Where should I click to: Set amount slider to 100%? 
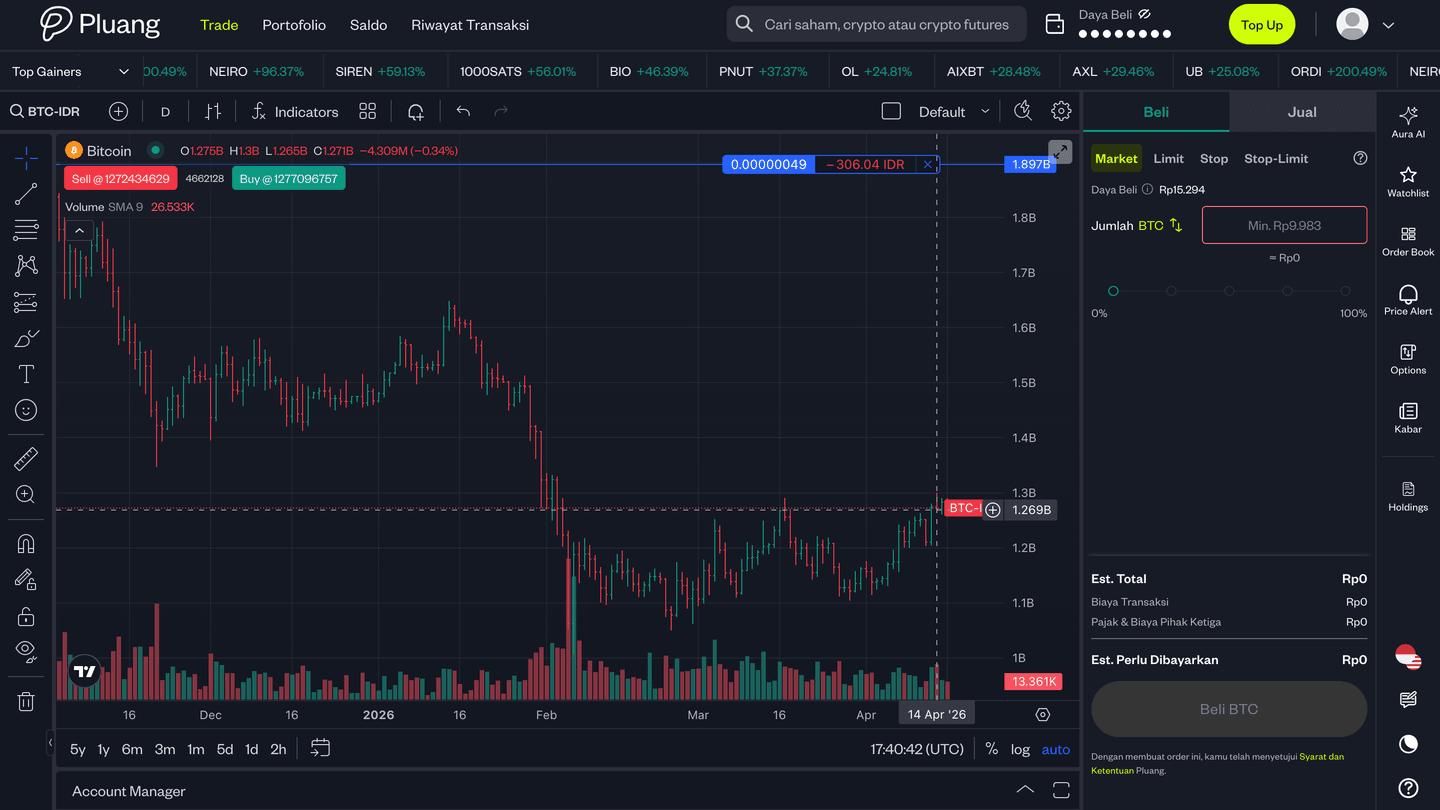(1346, 291)
